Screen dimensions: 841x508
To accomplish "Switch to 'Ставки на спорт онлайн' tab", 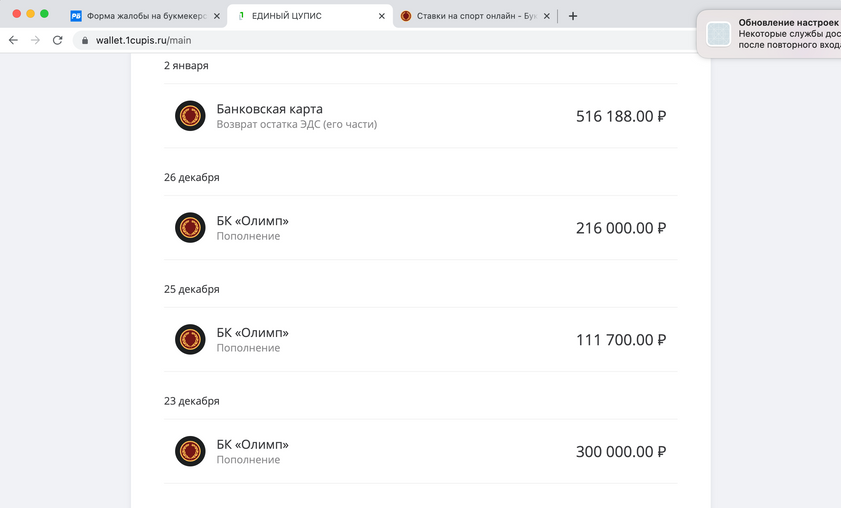I will tap(475, 16).
